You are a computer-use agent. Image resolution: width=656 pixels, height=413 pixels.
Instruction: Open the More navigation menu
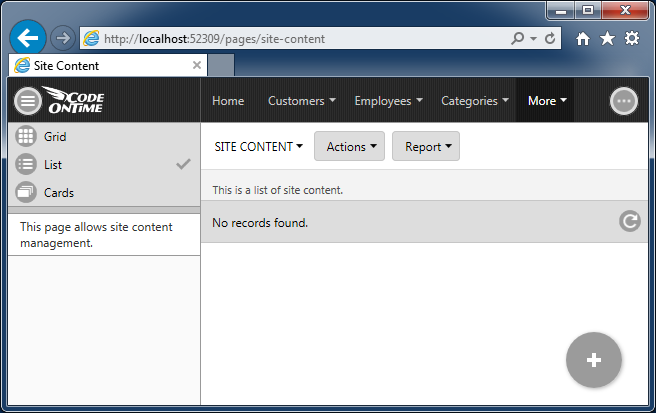(x=547, y=101)
